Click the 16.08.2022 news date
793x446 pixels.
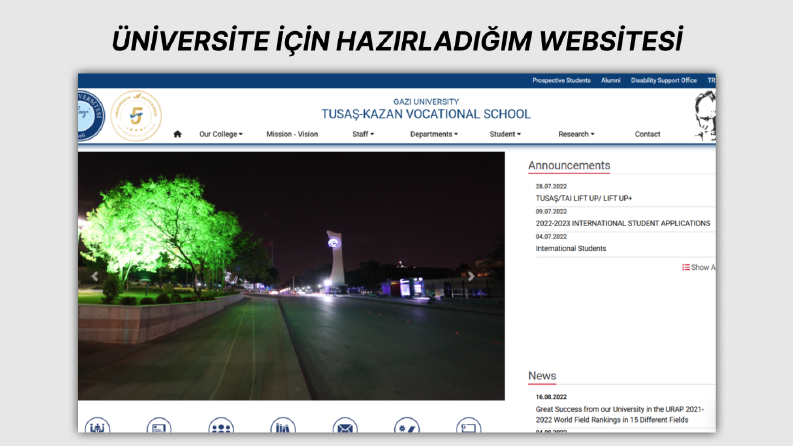[x=551, y=397]
